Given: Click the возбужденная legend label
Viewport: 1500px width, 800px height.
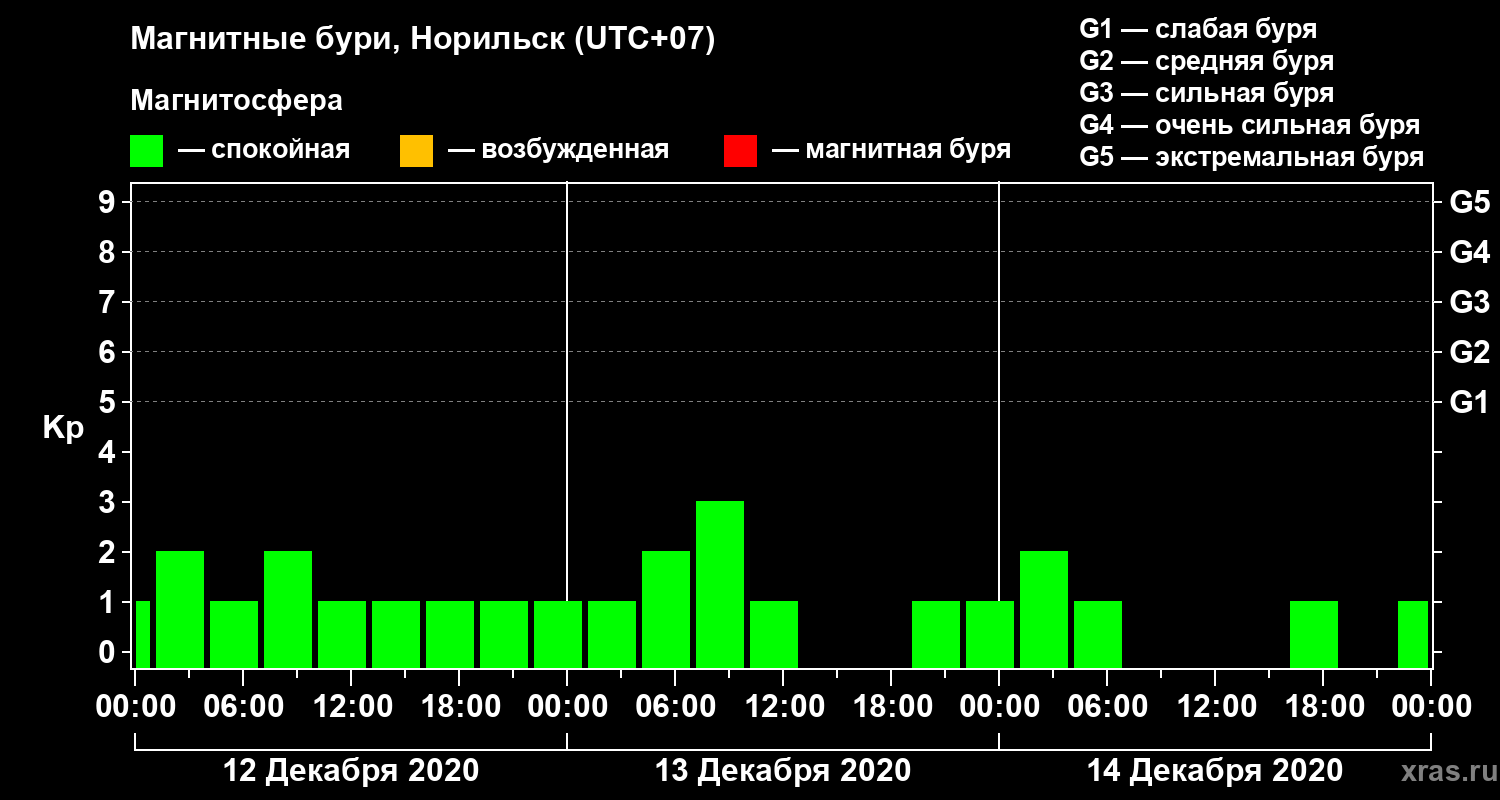Looking at the screenshot, I should pos(575,150).
